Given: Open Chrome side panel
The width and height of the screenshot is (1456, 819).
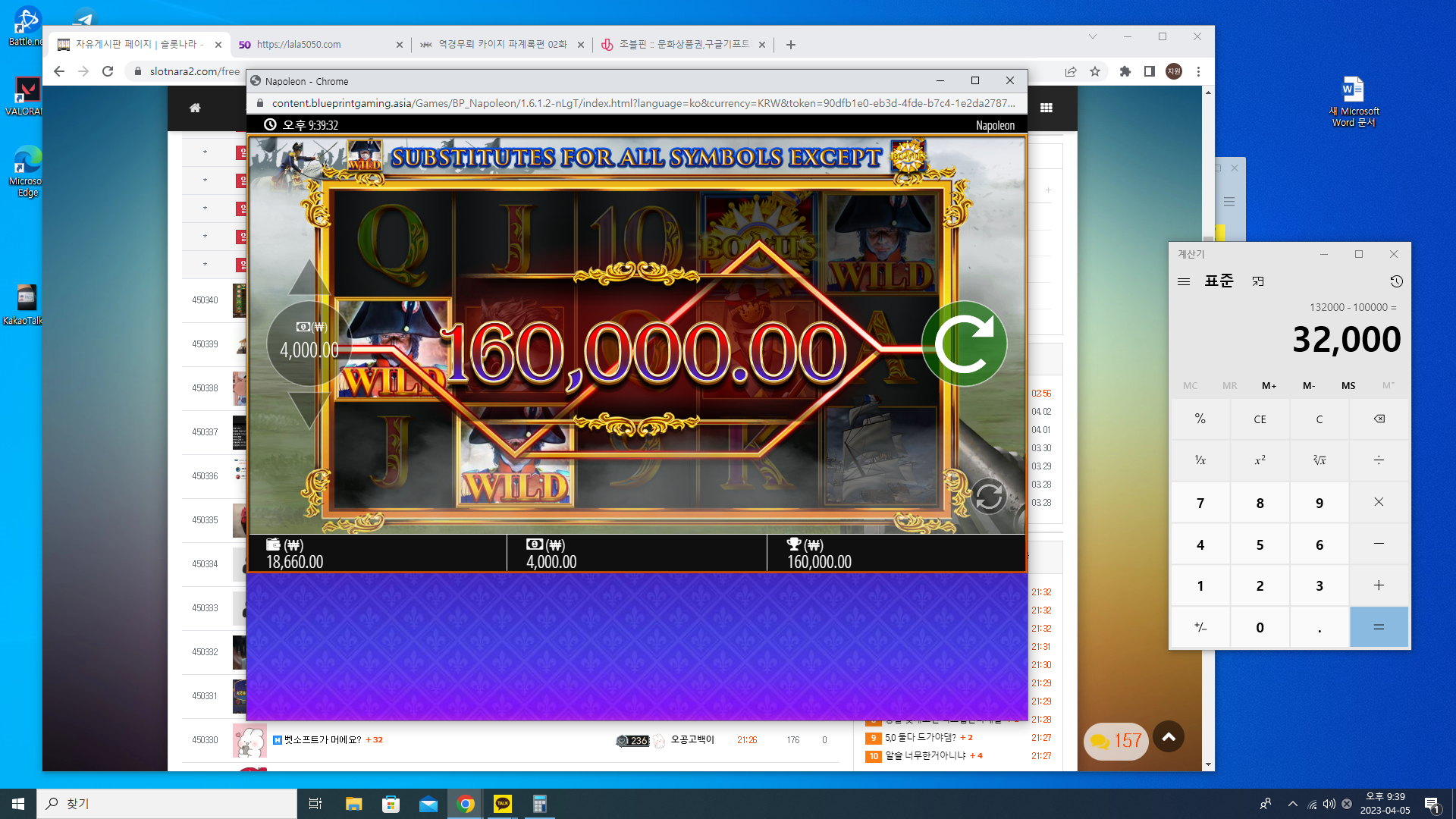Looking at the screenshot, I should point(1150,71).
